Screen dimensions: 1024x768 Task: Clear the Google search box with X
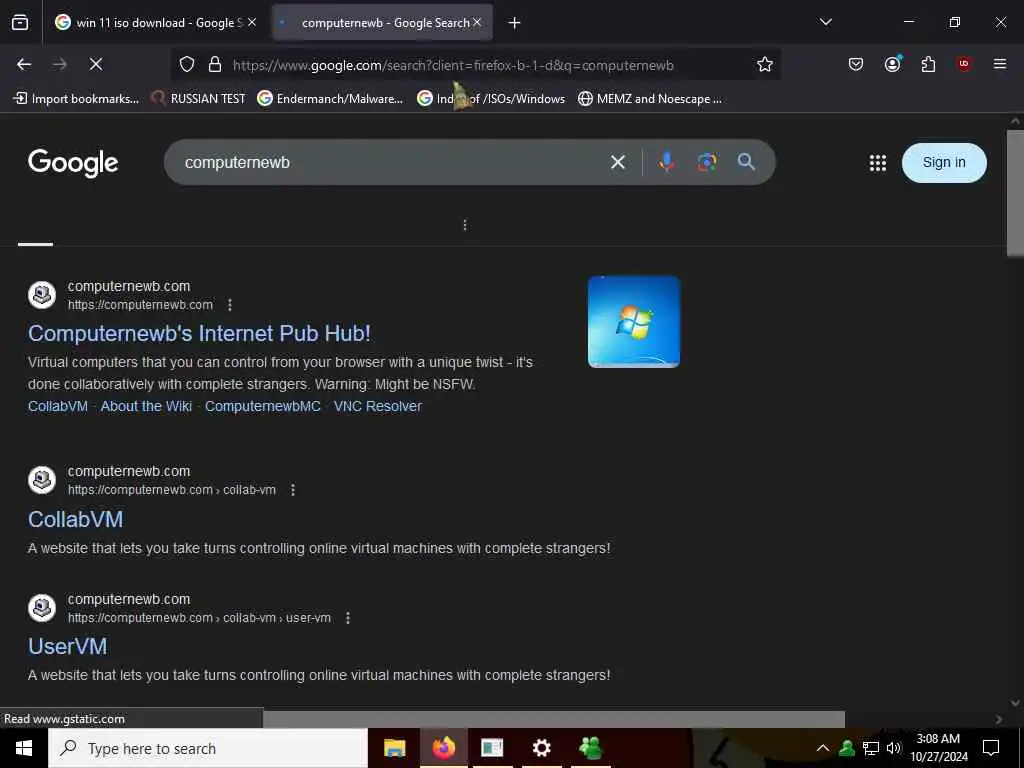(x=618, y=162)
